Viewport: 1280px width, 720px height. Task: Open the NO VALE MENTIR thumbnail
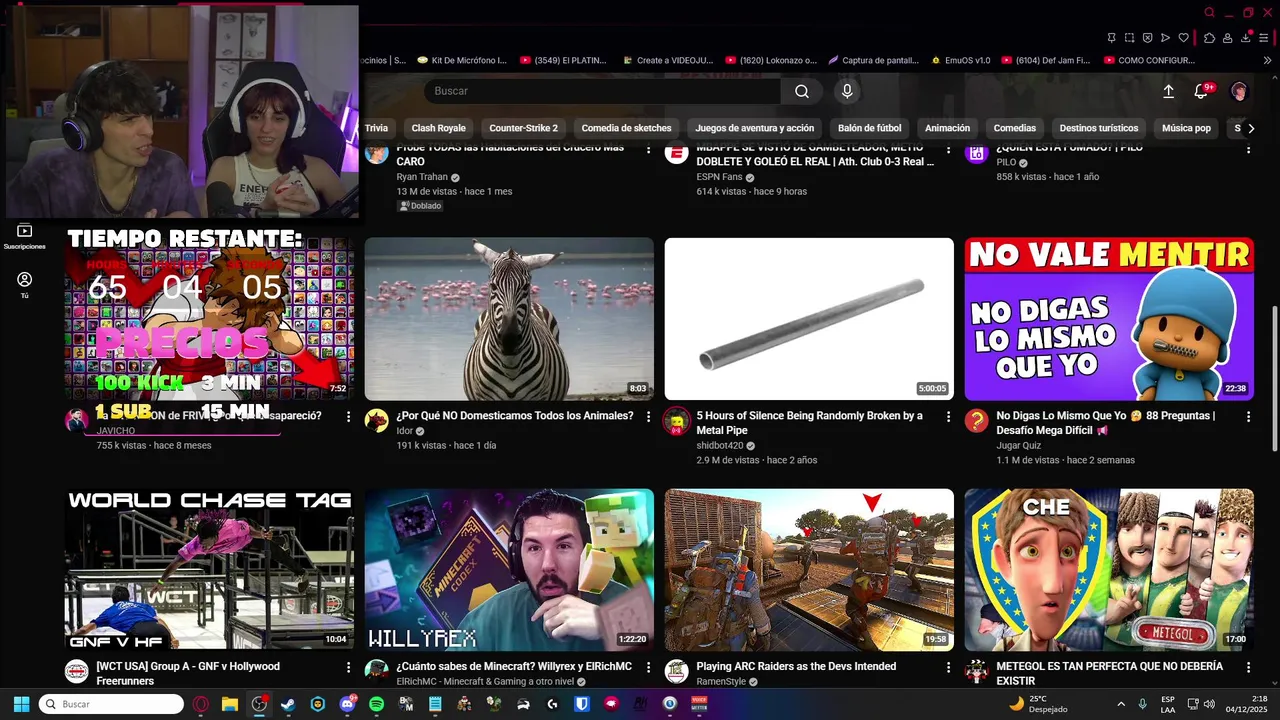click(1109, 319)
